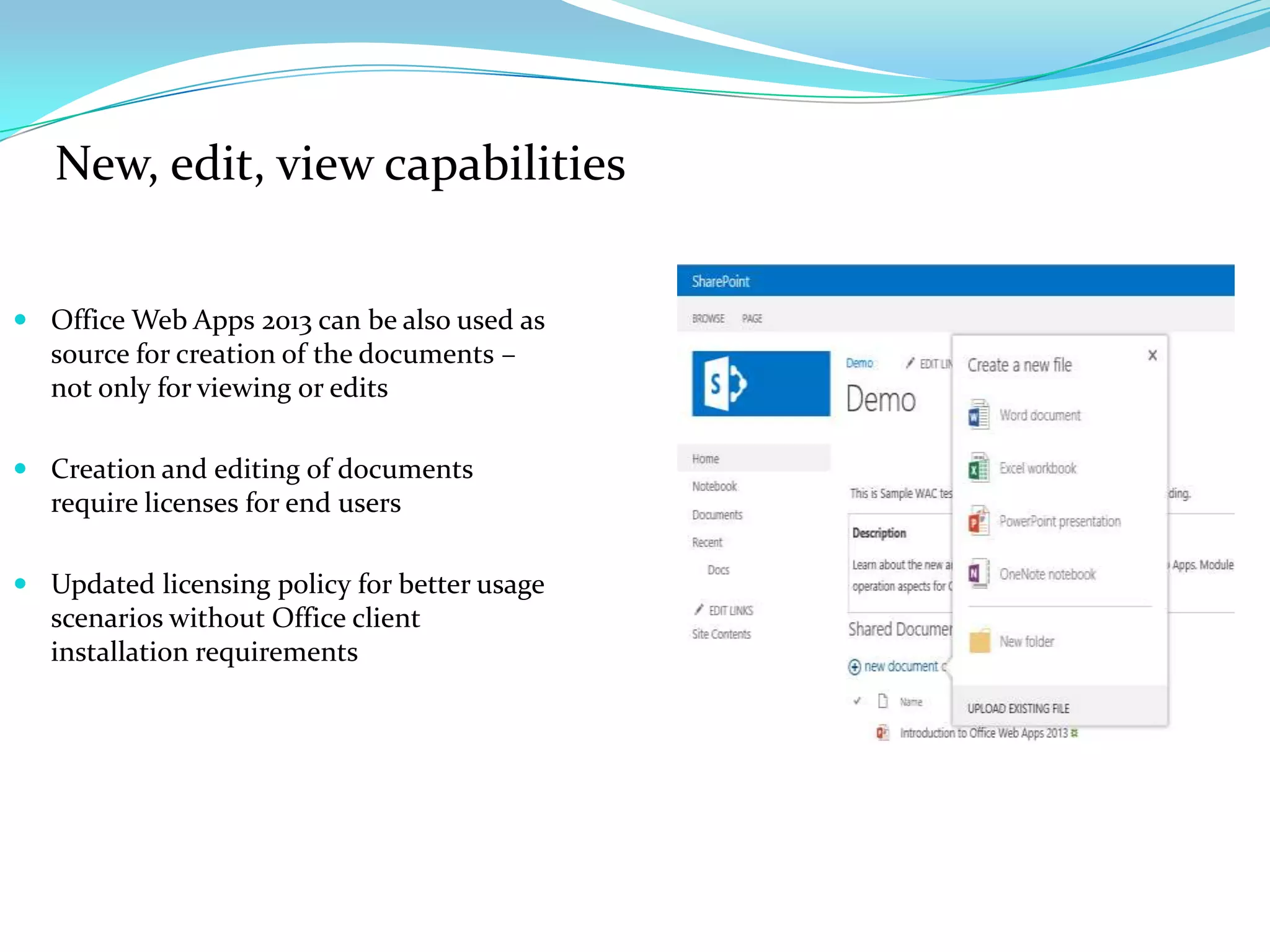Click the pencil icon beside EDIT LINKS
Viewport: 1270px width, 952px height.
tap(699, 609)
